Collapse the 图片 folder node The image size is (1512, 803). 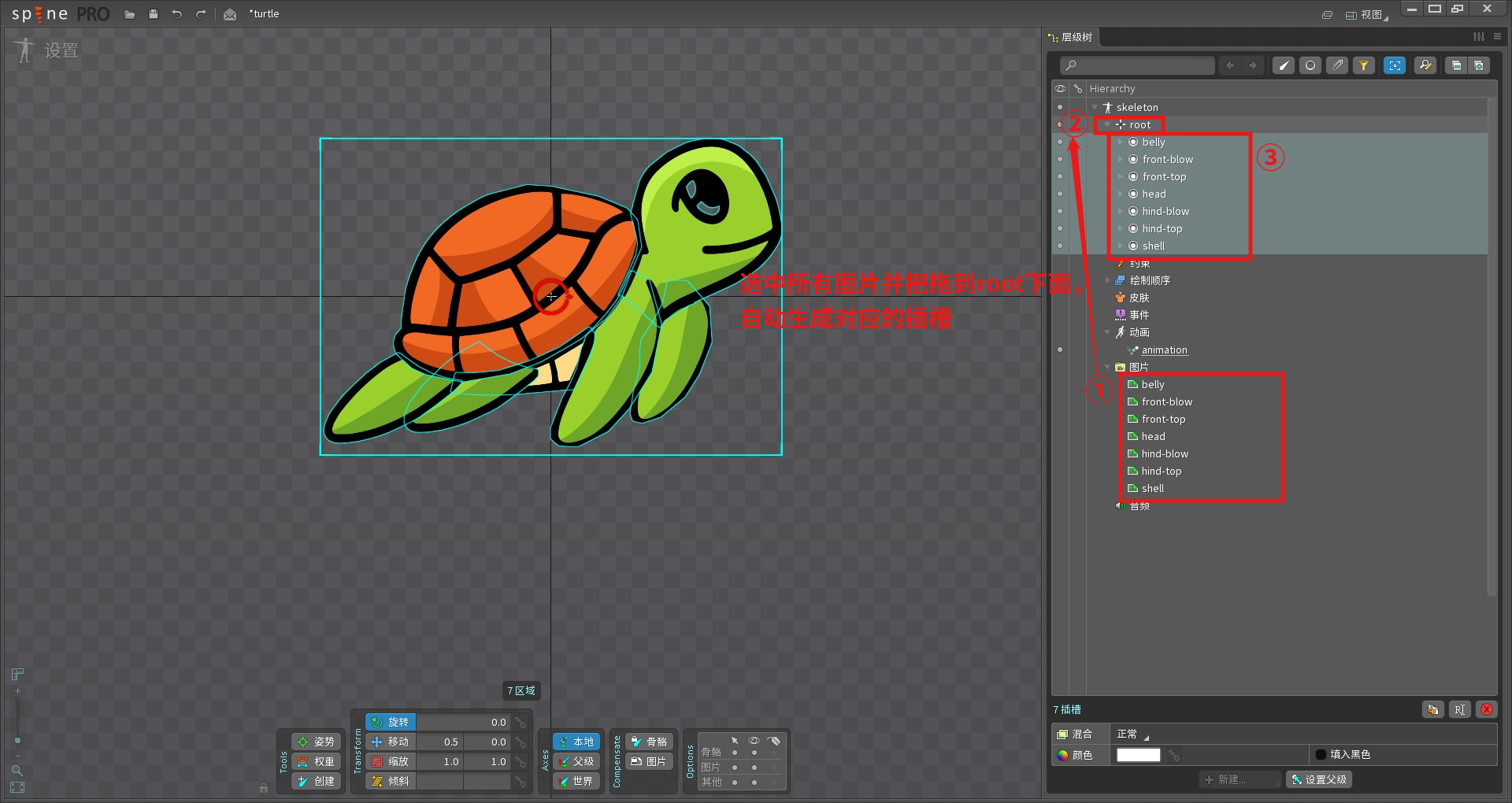pos(1107,367)
